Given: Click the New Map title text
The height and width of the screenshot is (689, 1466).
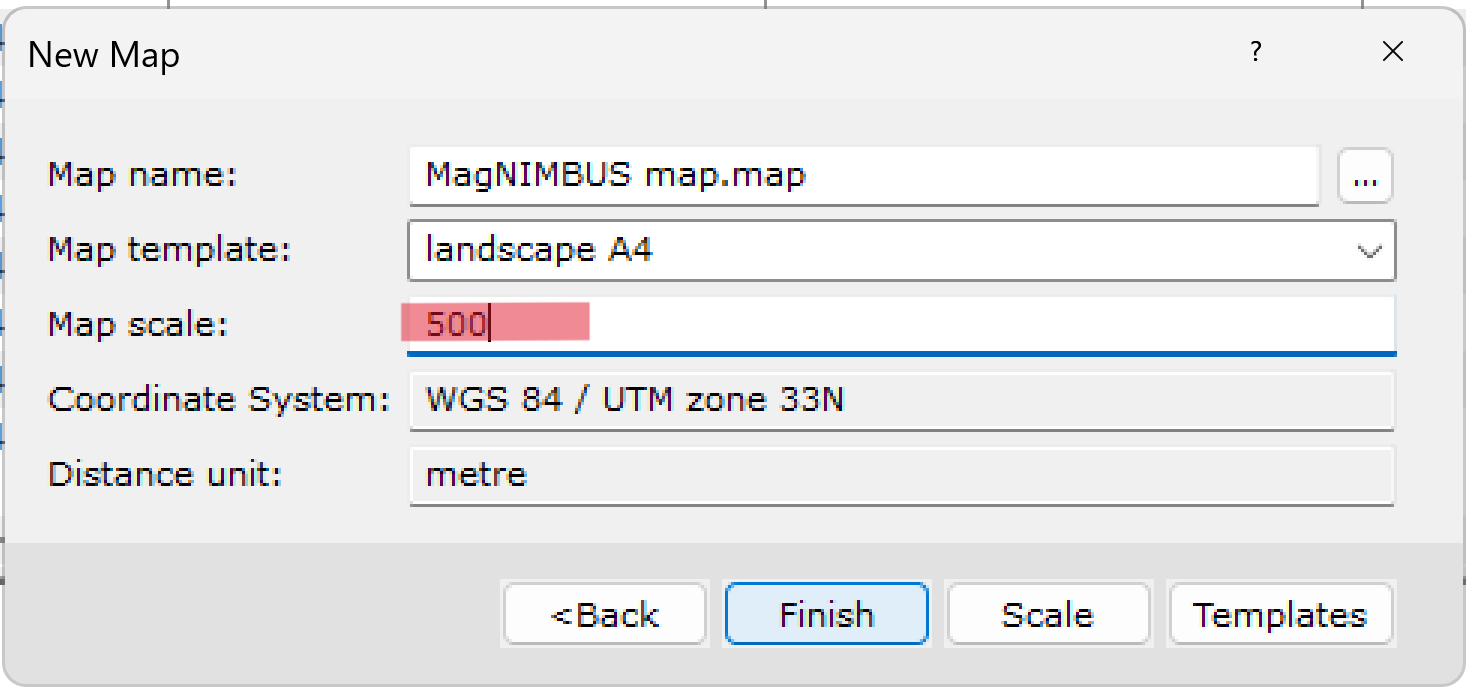Looking at the screenshot, I should point(103,55).
